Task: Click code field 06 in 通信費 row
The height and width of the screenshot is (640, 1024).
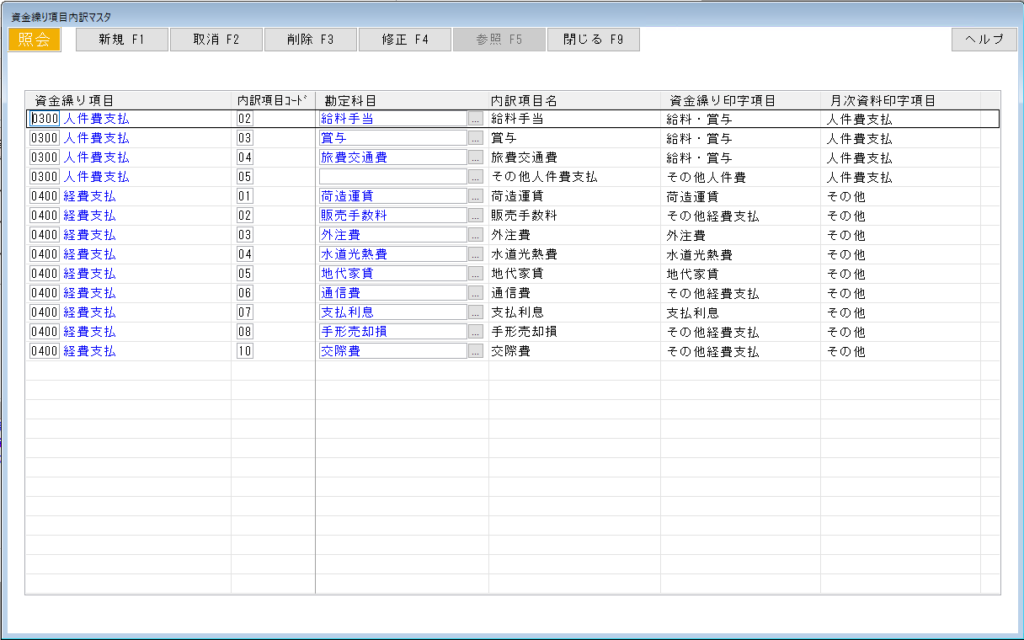Action: click(245, 293)
